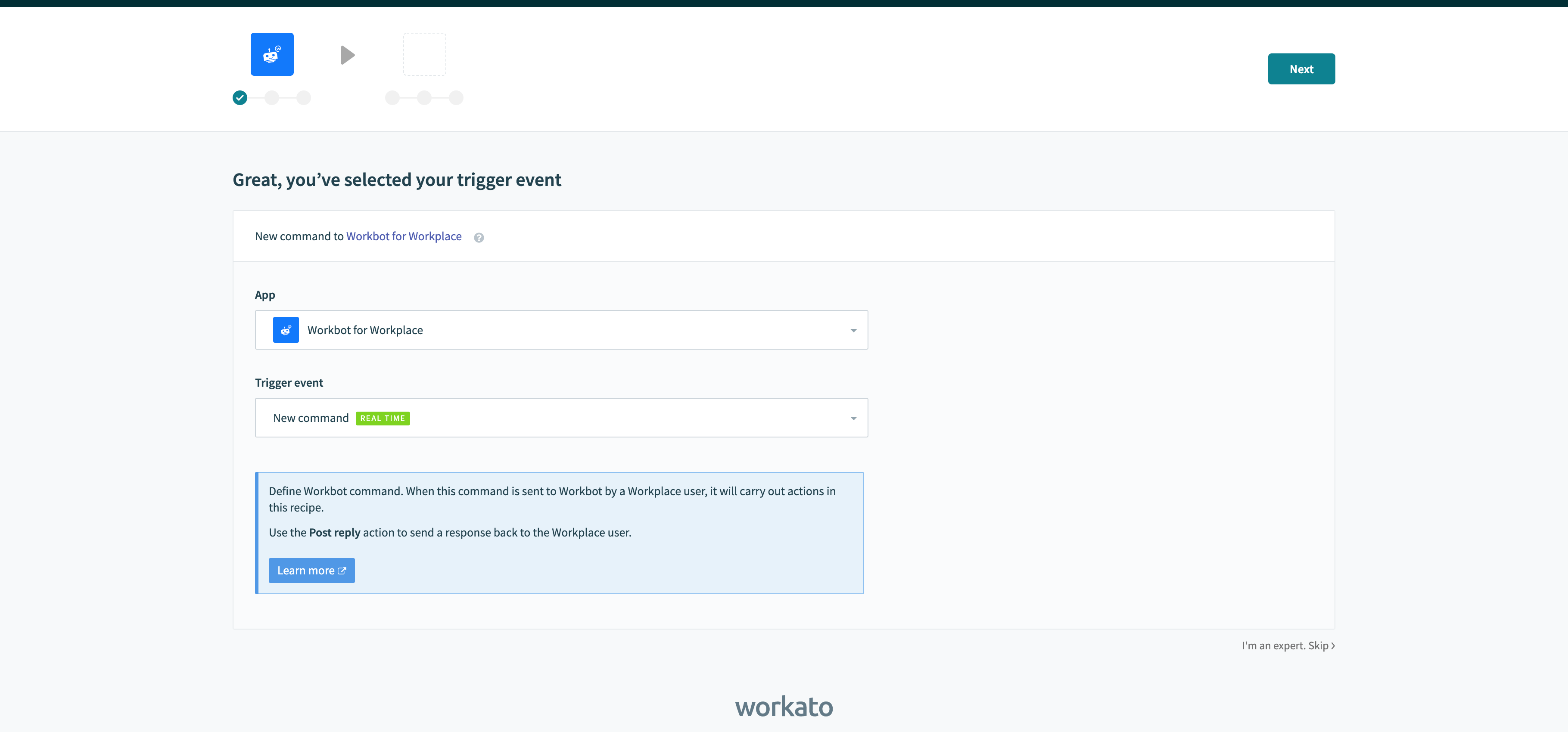Click the fourth workflow dot indicator
Viewport: 1568px width, 732px height.
(392, 97)
